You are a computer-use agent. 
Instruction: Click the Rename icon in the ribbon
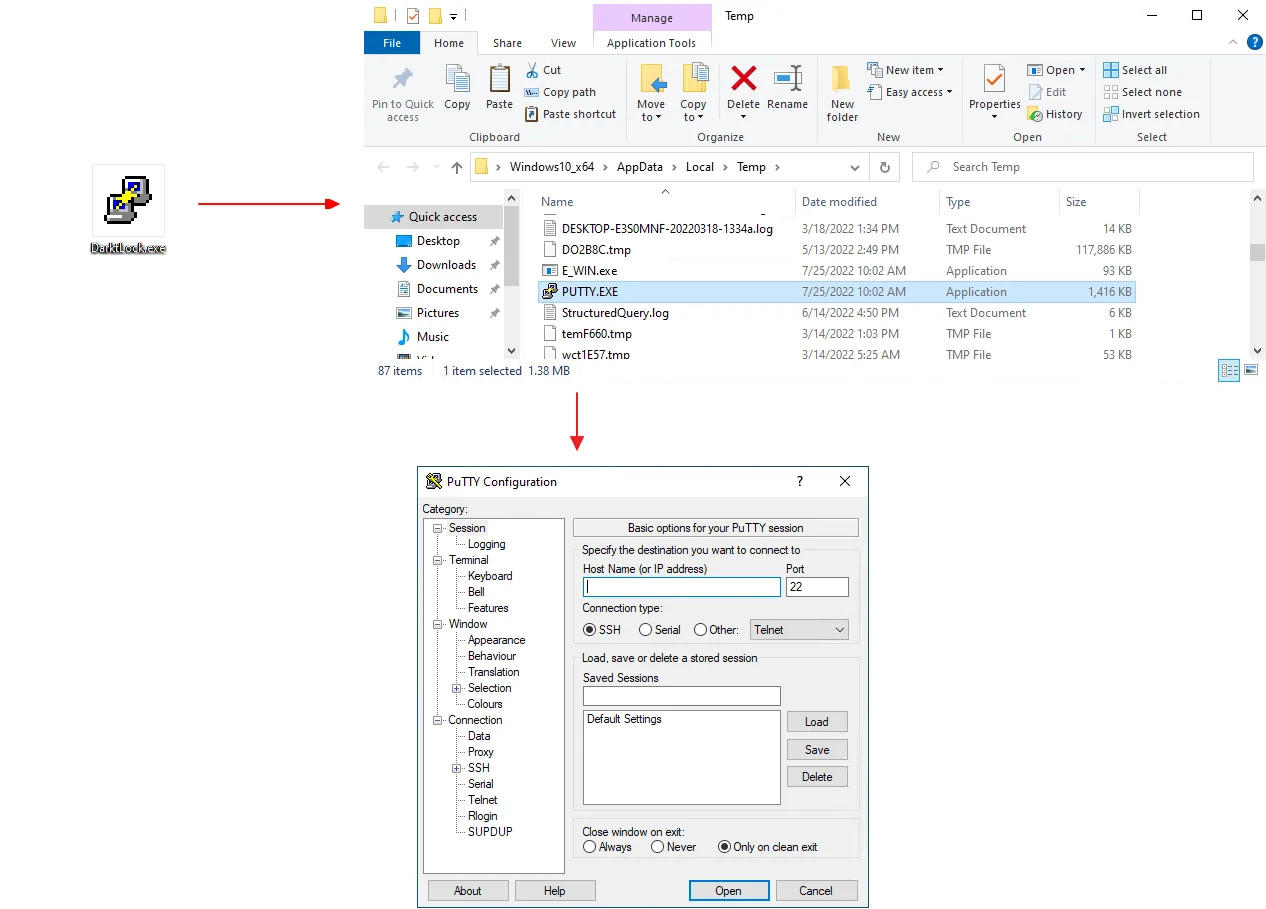coord(787,80)
